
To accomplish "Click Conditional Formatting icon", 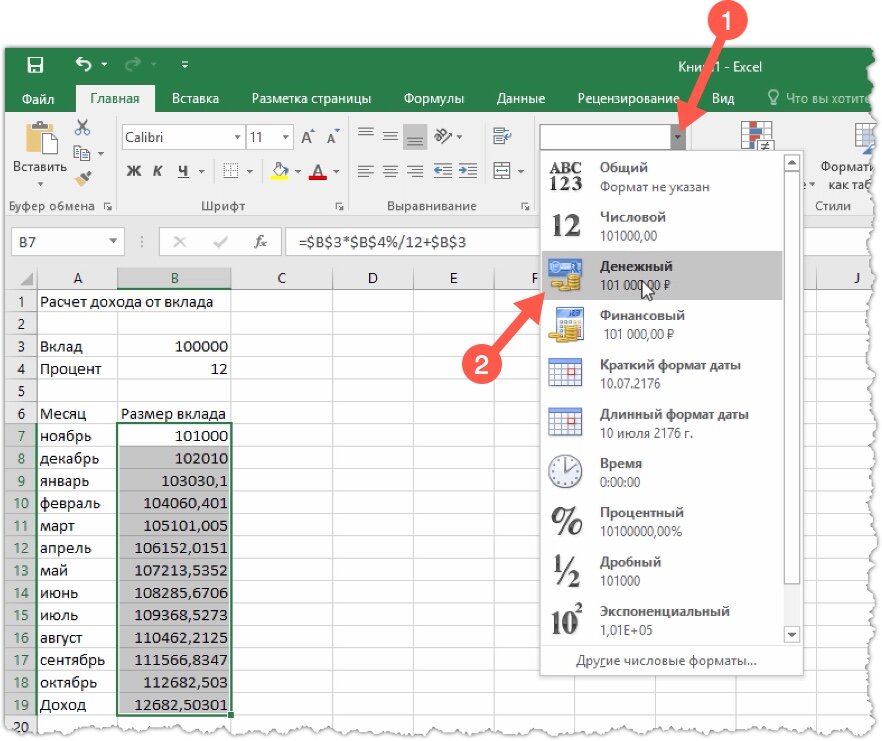I will [x=757, y=136].
